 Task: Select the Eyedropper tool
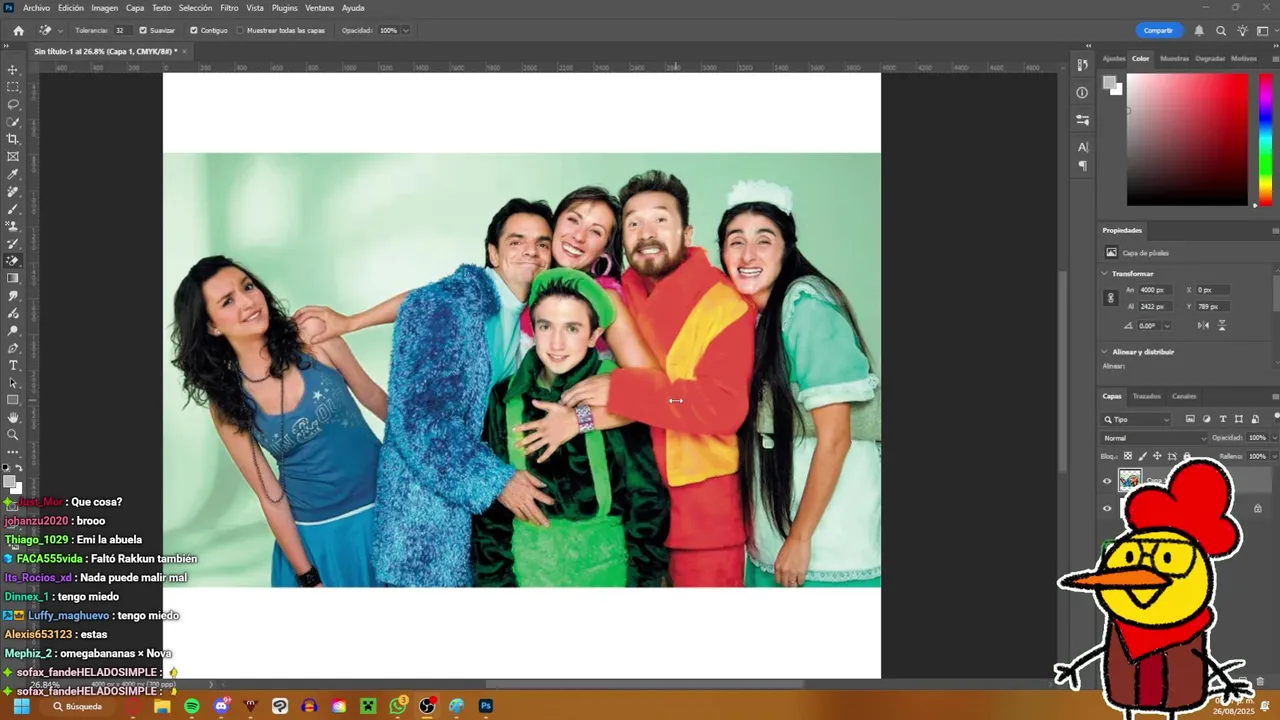13,174
